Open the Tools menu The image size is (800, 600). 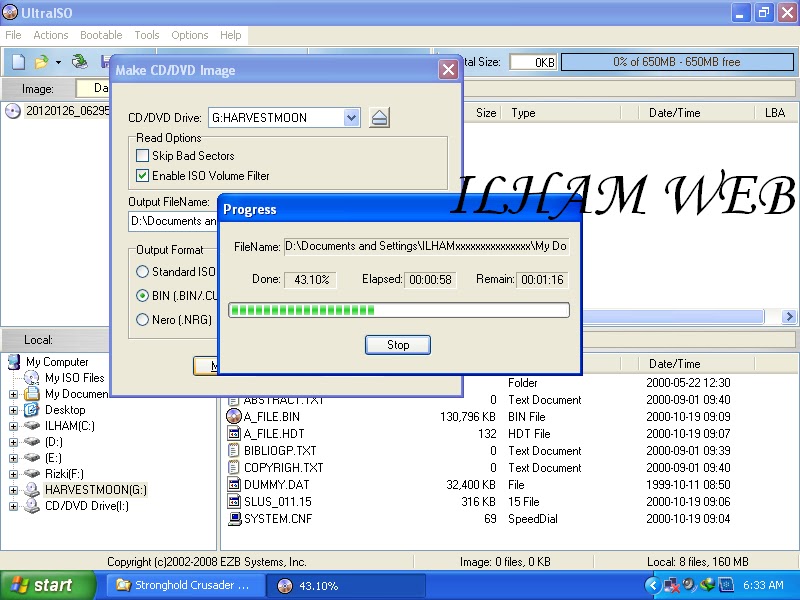[x=147, y=35]
